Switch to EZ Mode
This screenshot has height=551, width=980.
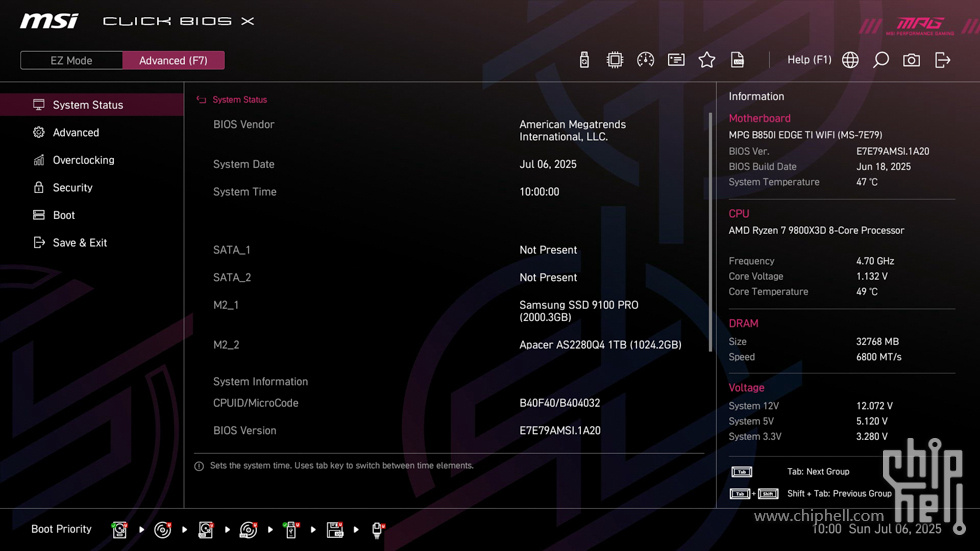pyautogui.click(x=71, y=61)
